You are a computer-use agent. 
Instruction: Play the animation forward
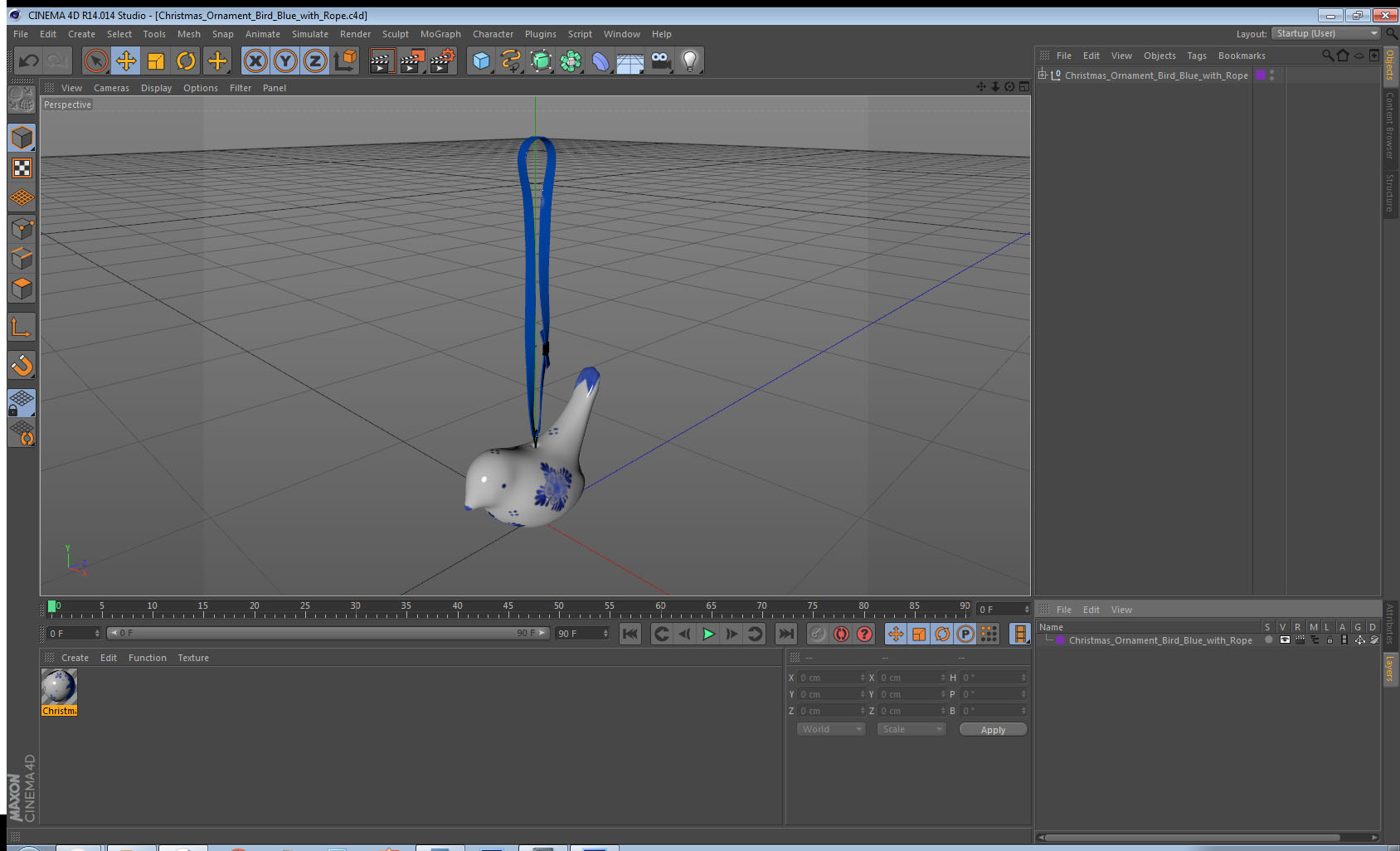click(x=708, y=634)
